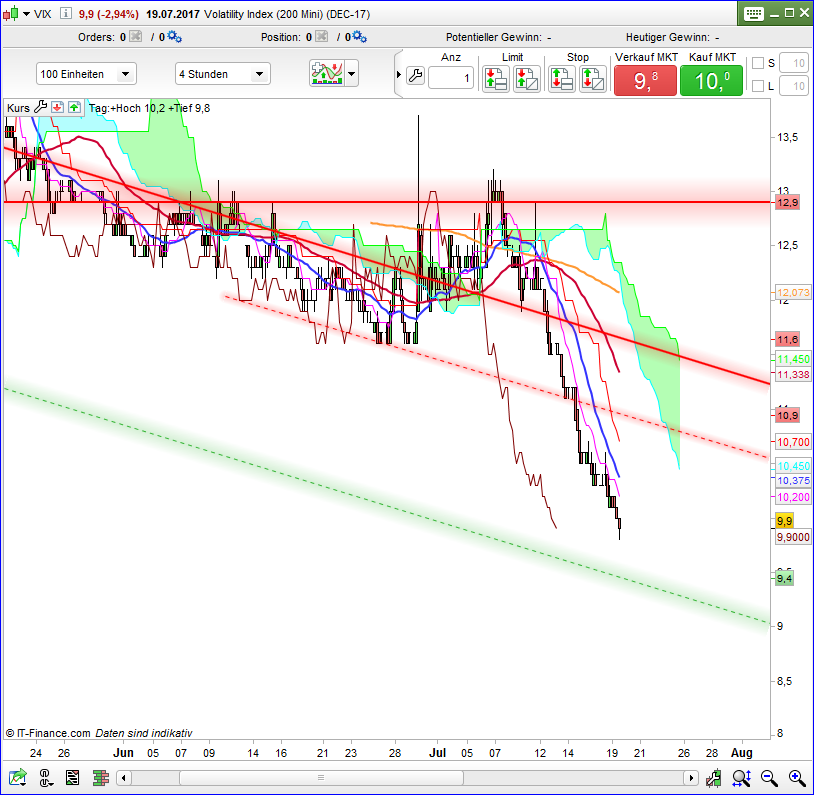
Task: Enable the L checkbox
Action: [758, 86]
